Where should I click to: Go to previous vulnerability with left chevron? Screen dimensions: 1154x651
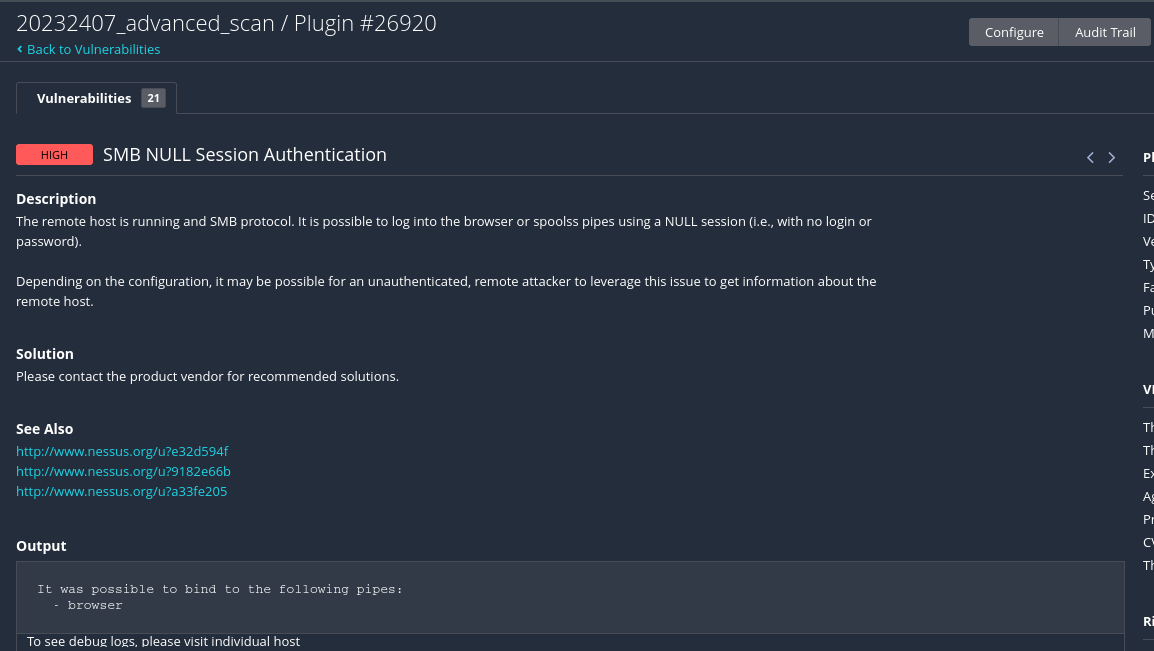pyautogui.click(x=1090, y=157)
